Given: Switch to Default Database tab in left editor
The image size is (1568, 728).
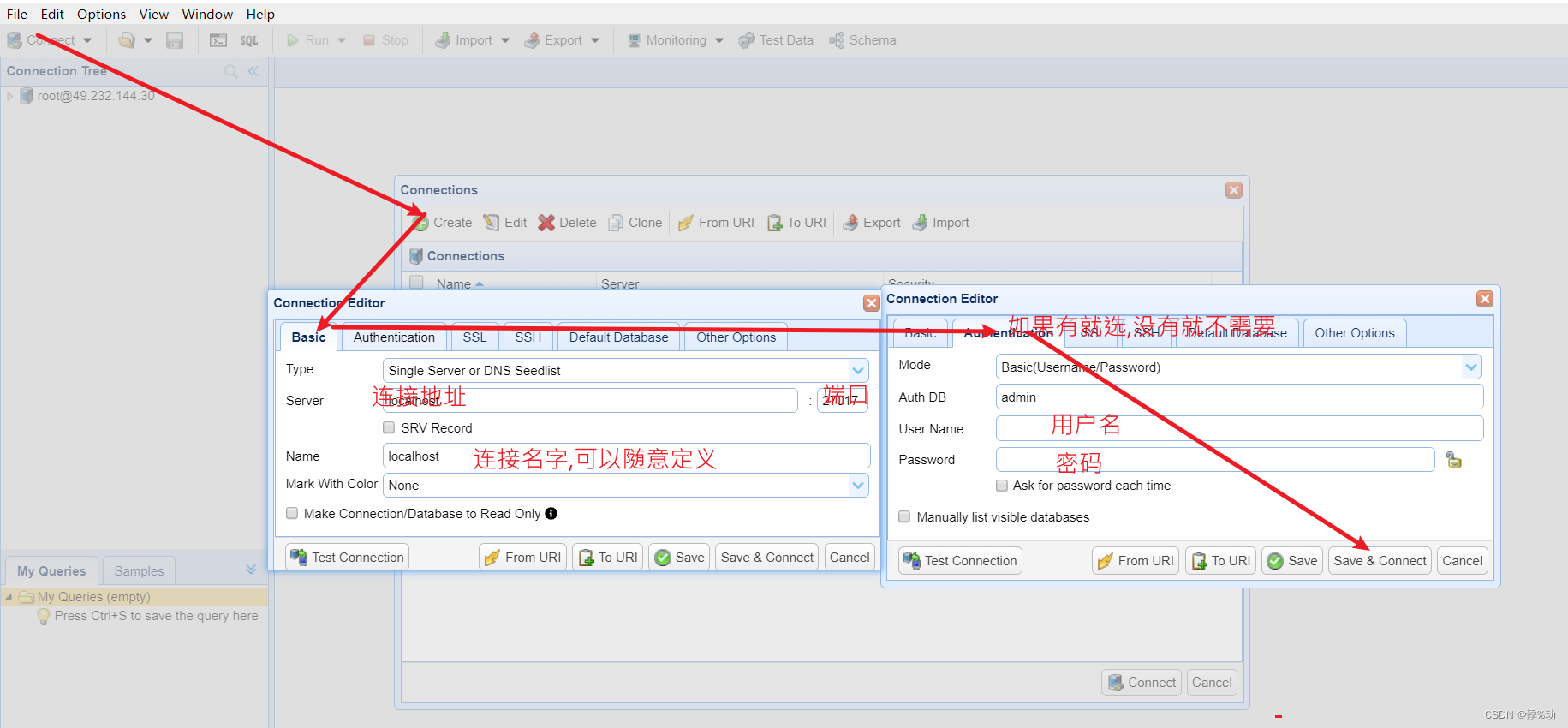Looking at the screenshot, I should coord(618,337).
